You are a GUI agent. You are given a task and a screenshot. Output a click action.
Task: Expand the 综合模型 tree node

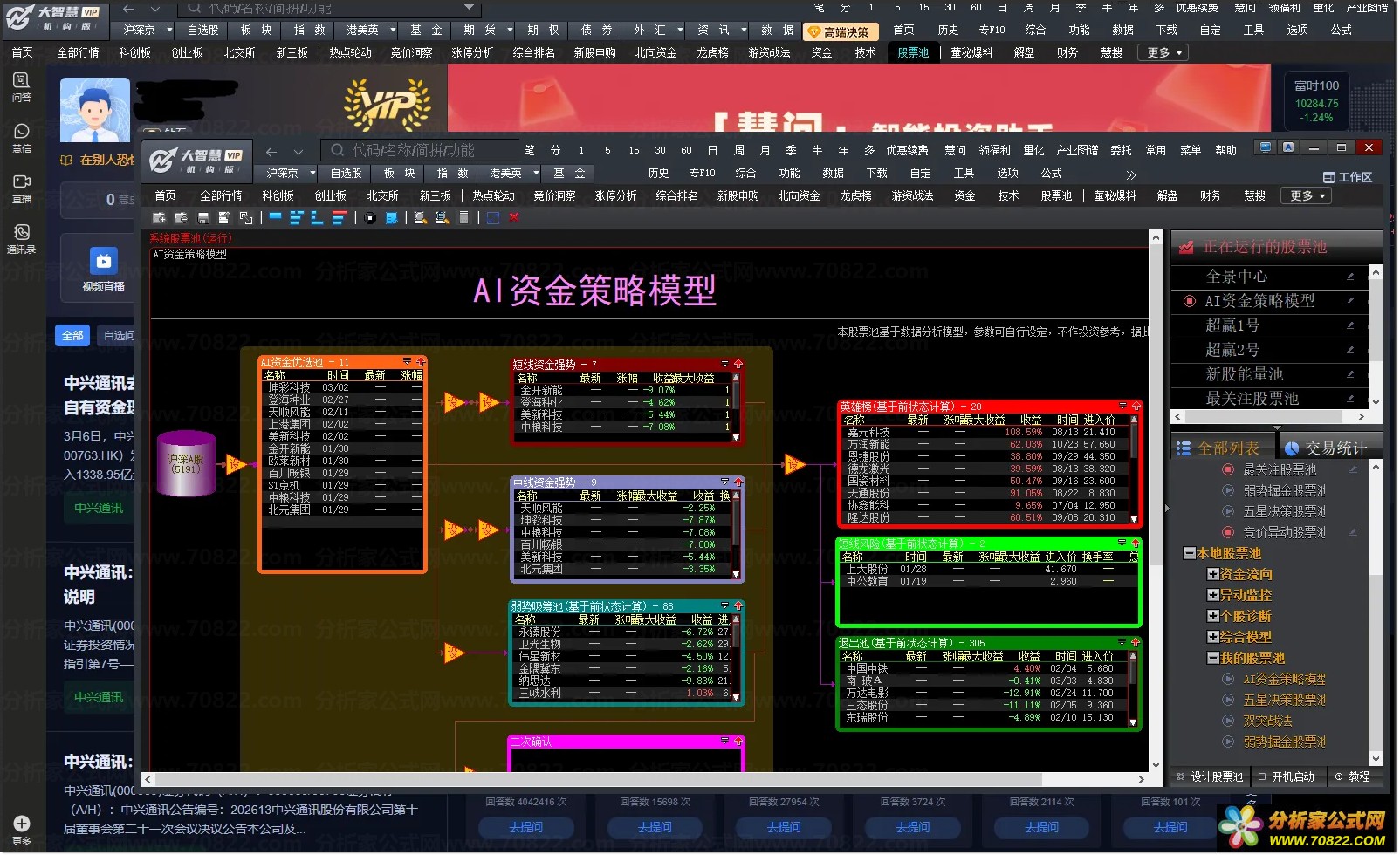coord(1212,637)
